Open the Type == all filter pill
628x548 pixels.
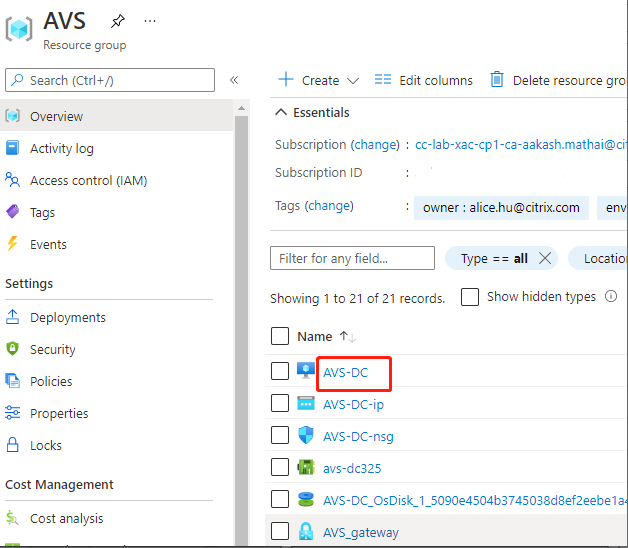[x=494, y=258]
